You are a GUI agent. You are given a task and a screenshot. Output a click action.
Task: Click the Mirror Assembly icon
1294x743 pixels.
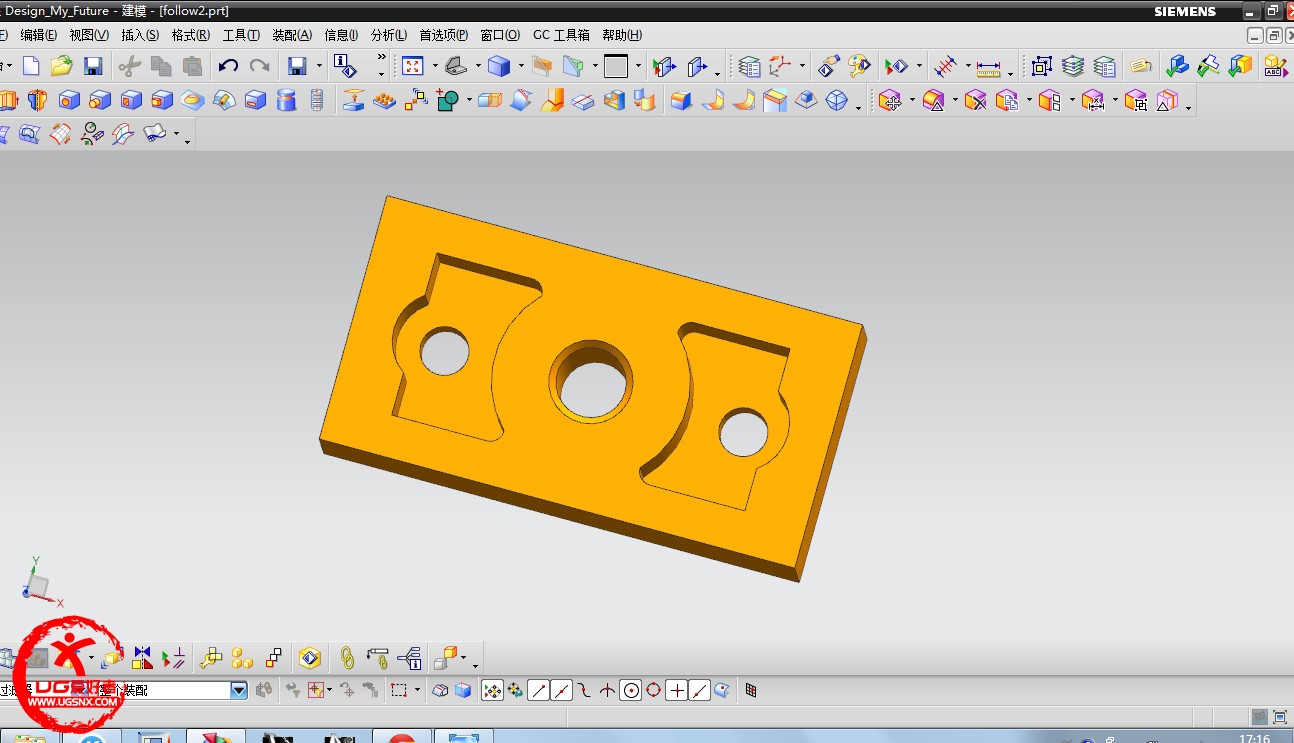coord(142,658)
